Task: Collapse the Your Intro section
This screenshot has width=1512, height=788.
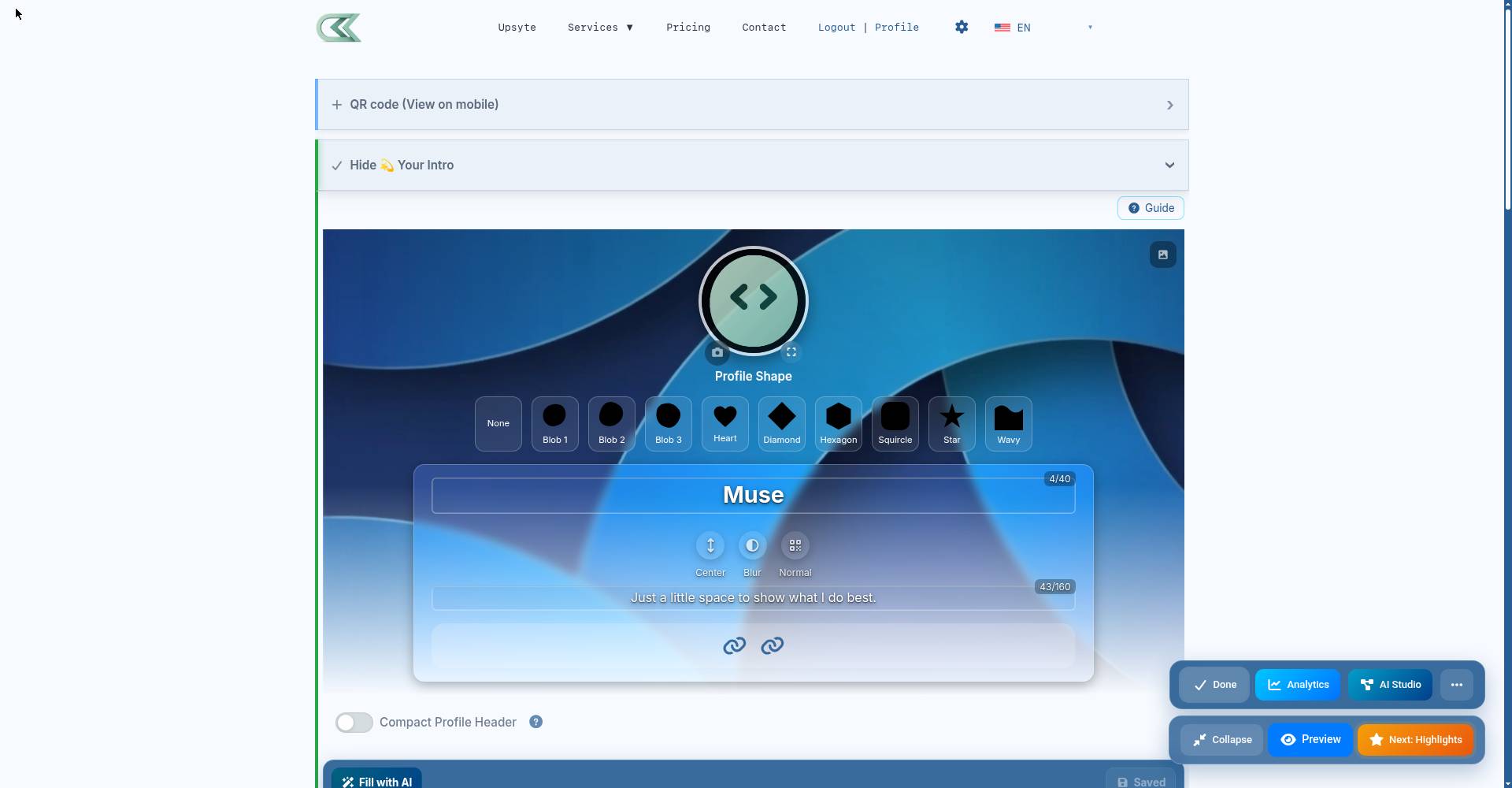Action: click(752, 165)
